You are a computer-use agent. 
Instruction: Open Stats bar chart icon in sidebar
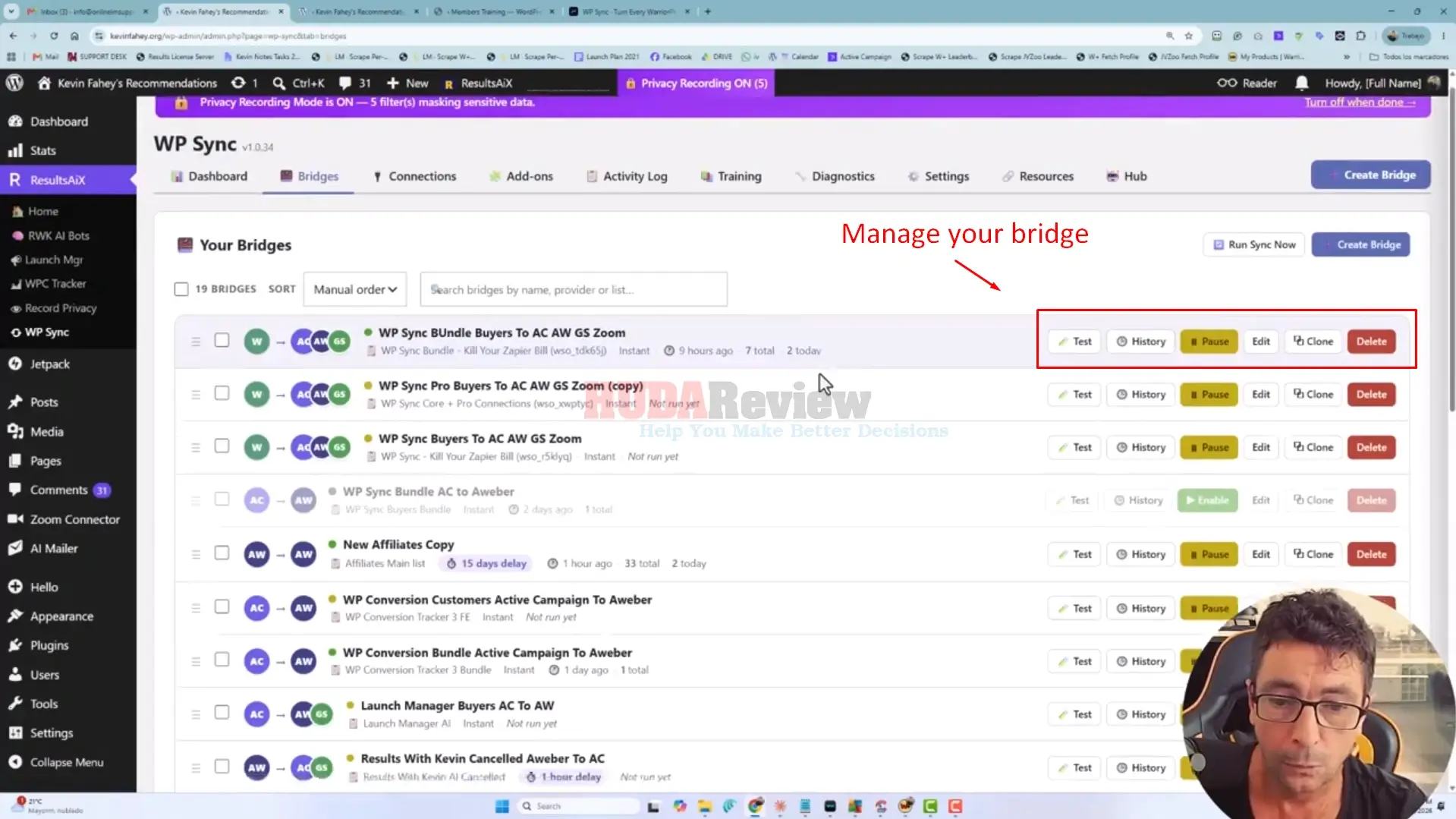point(15,150)
